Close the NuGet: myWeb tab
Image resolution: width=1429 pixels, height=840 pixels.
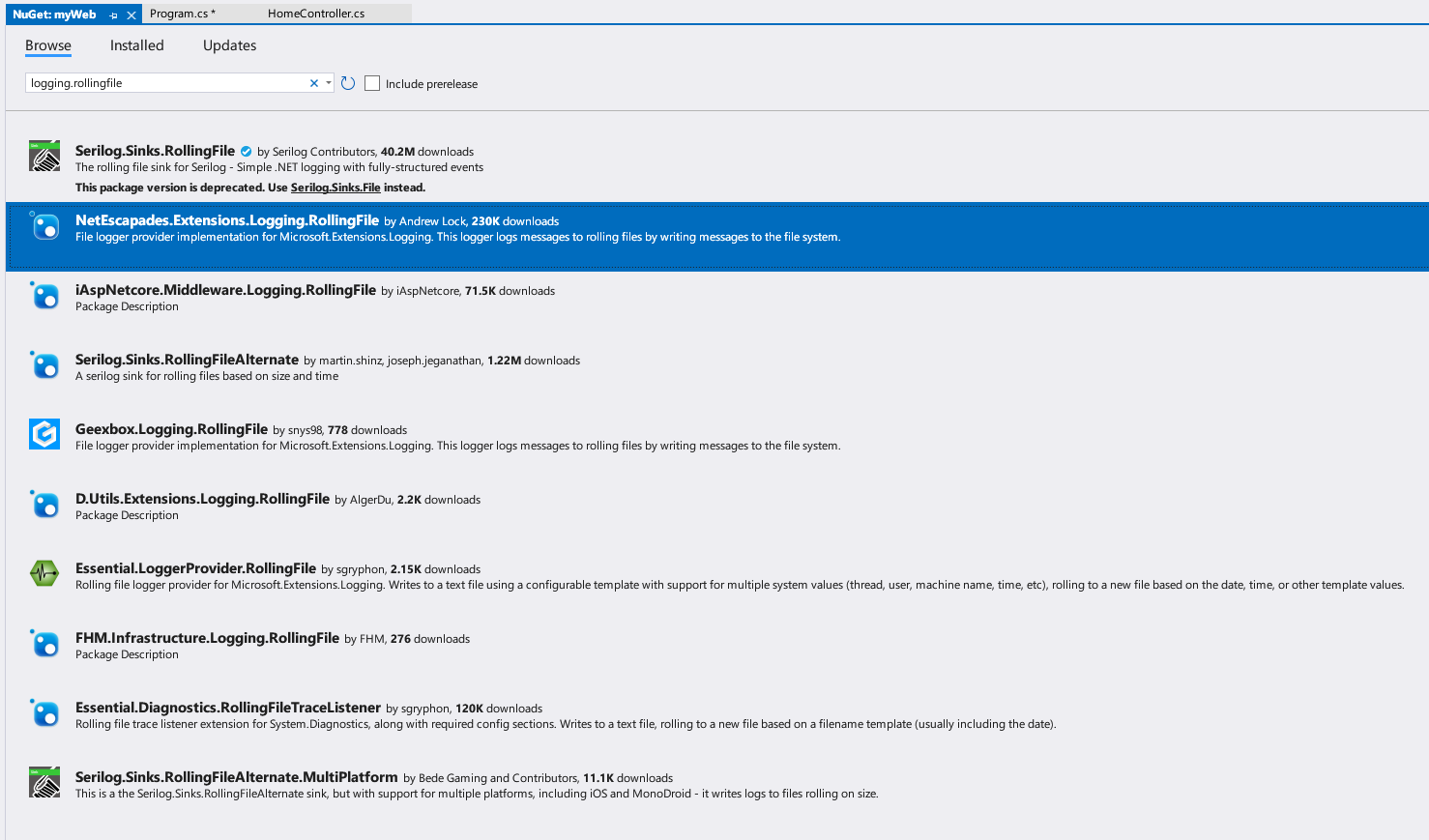click(x=131, y=14)
